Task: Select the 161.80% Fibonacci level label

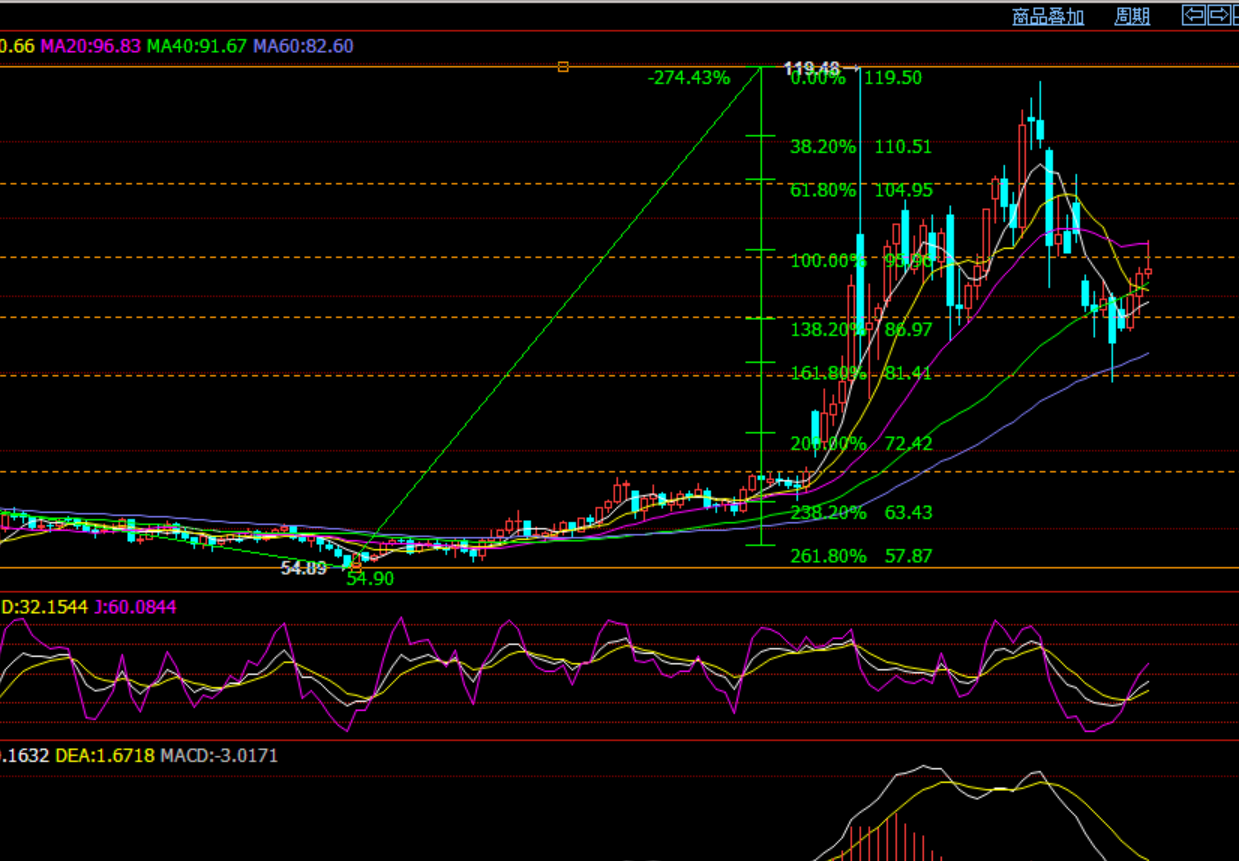Action: pyautogui.click(x=827, y=373)
